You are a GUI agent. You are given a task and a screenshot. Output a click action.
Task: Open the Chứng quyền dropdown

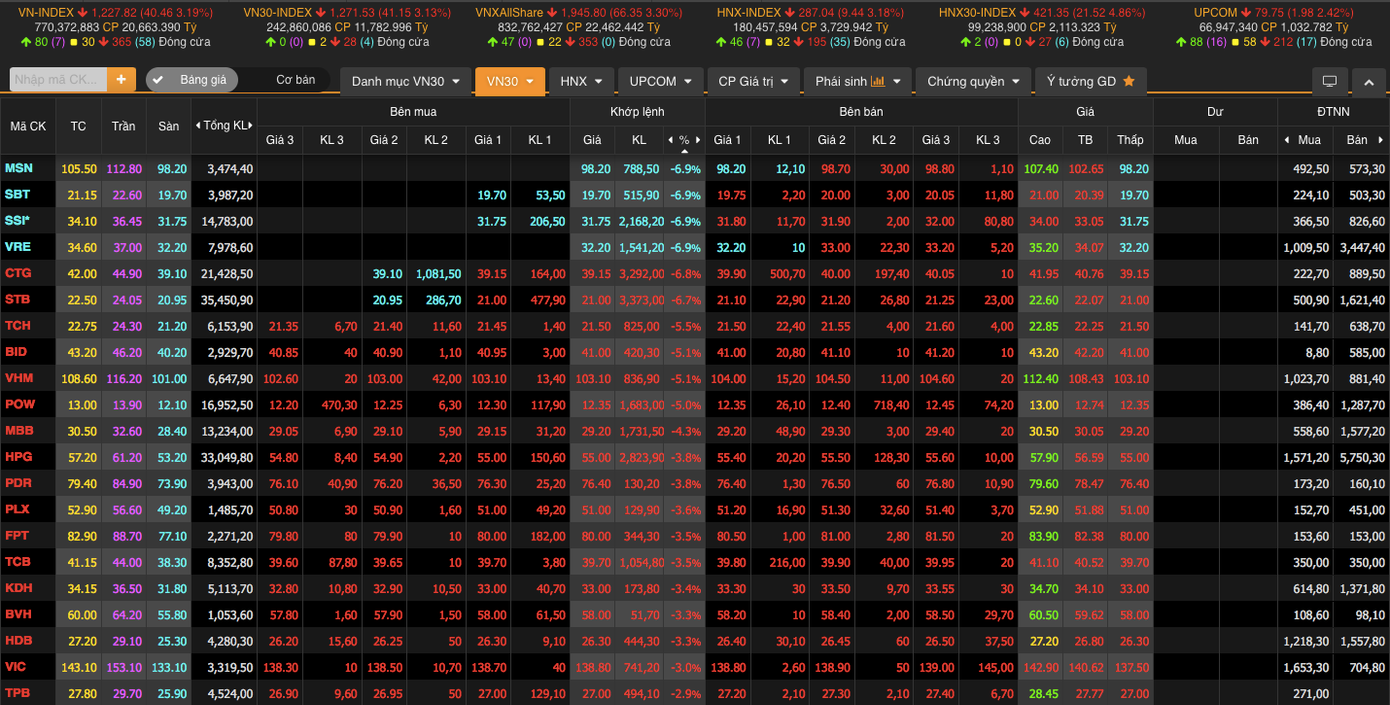[x=972, y=81]
